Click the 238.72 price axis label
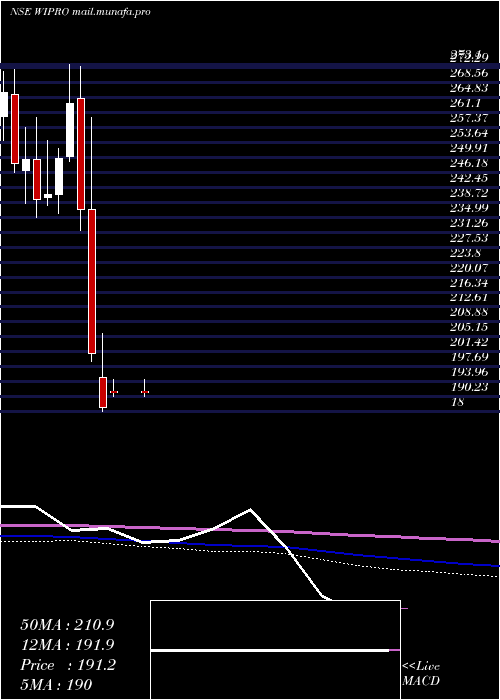This screenshot has width=500, height=700. pyautogui.click(x=469, y=193)
